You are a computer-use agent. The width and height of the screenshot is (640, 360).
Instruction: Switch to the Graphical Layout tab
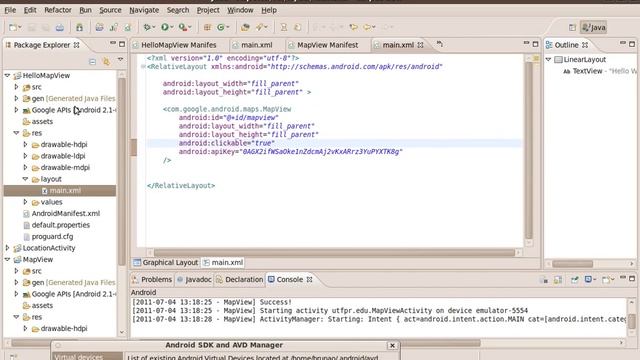coord(166,262)
